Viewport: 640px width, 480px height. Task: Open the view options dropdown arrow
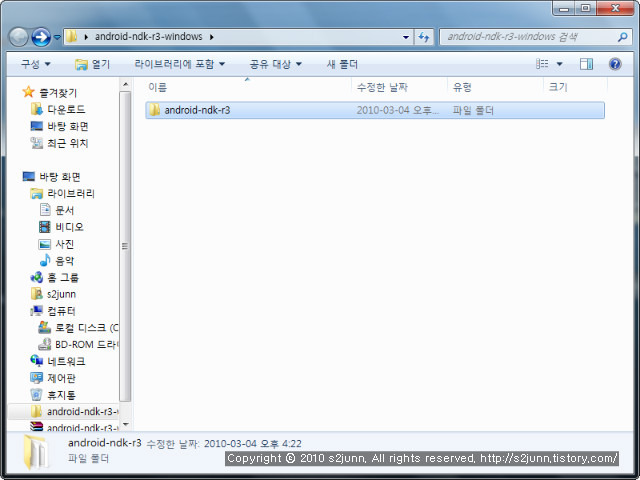560,64
